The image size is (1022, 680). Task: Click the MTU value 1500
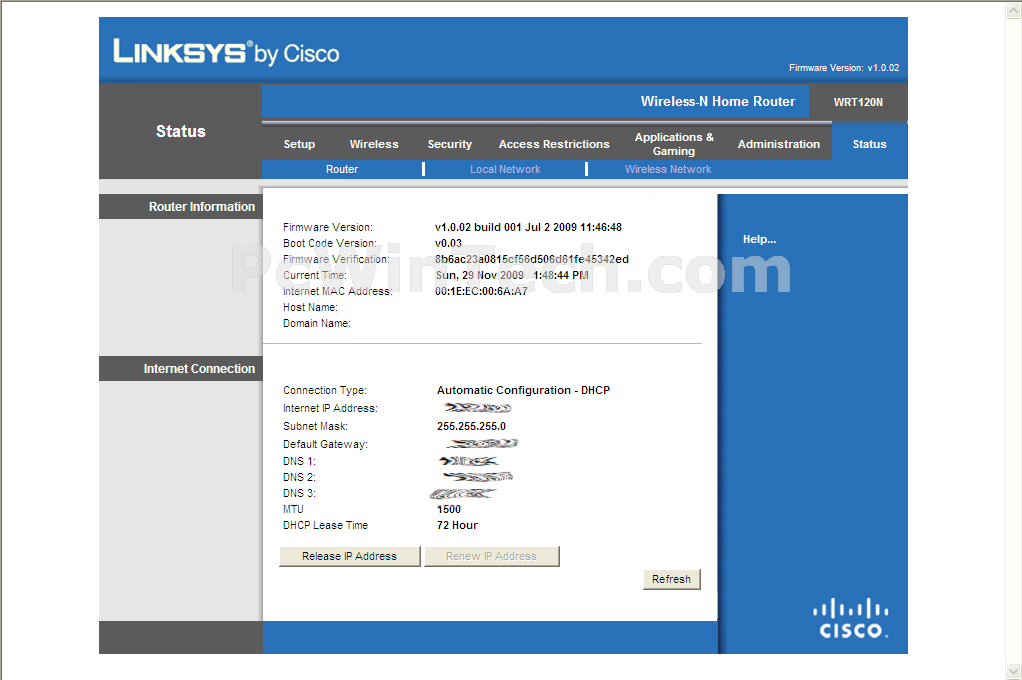(448, 509)
